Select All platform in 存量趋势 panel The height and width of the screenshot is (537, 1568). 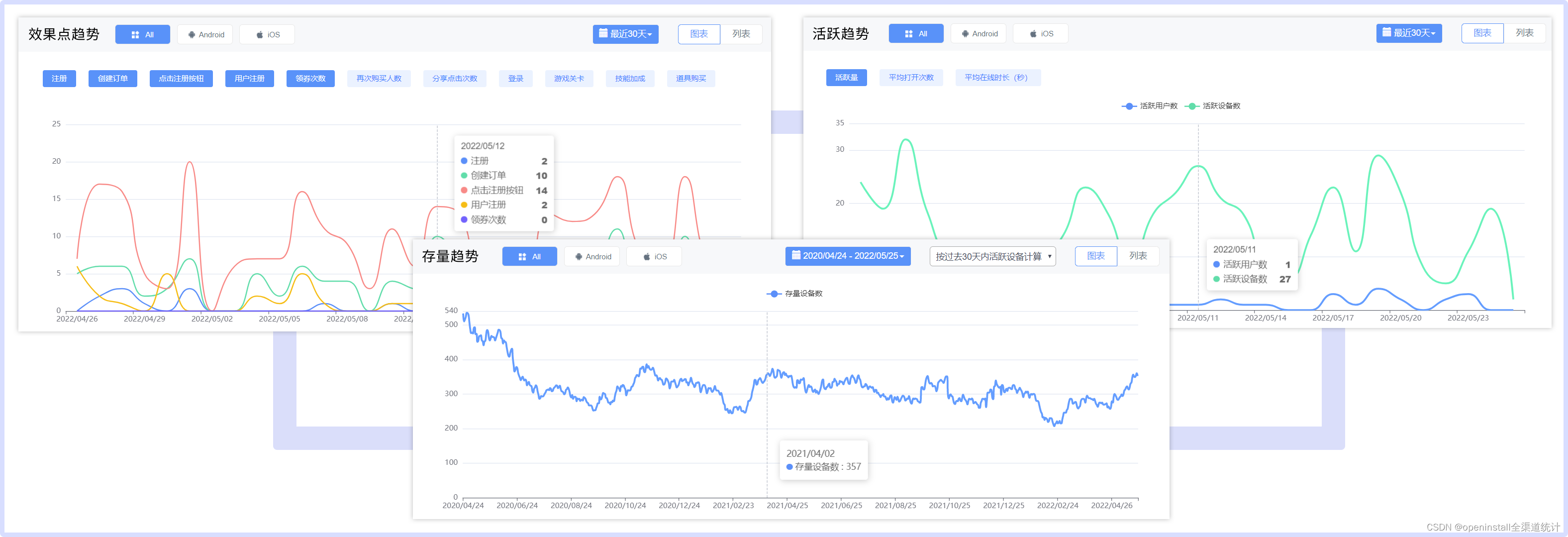pos(530,256)
